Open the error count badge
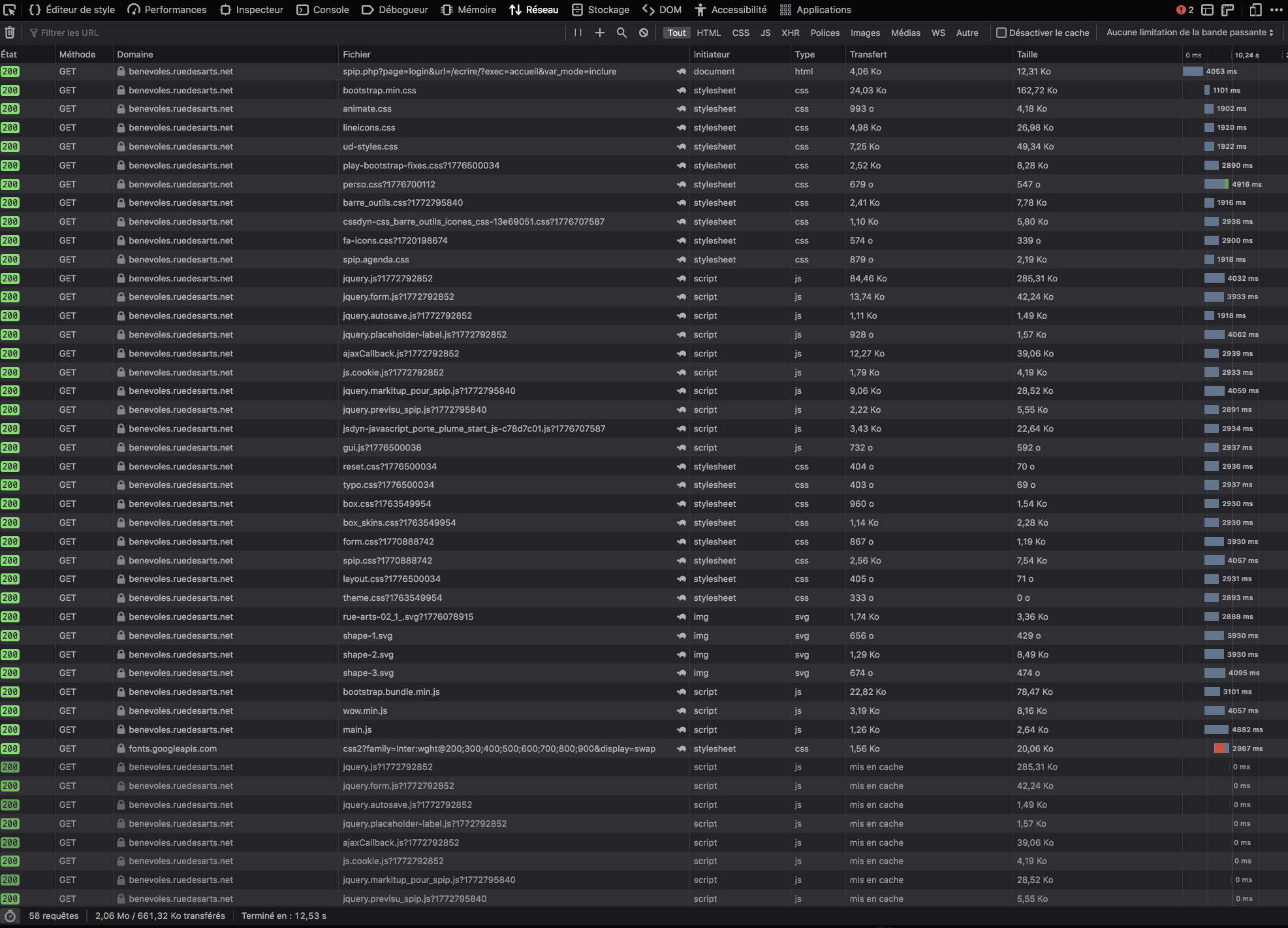The width and height of the screenshot is (1288, 928). click(1185, 10)
